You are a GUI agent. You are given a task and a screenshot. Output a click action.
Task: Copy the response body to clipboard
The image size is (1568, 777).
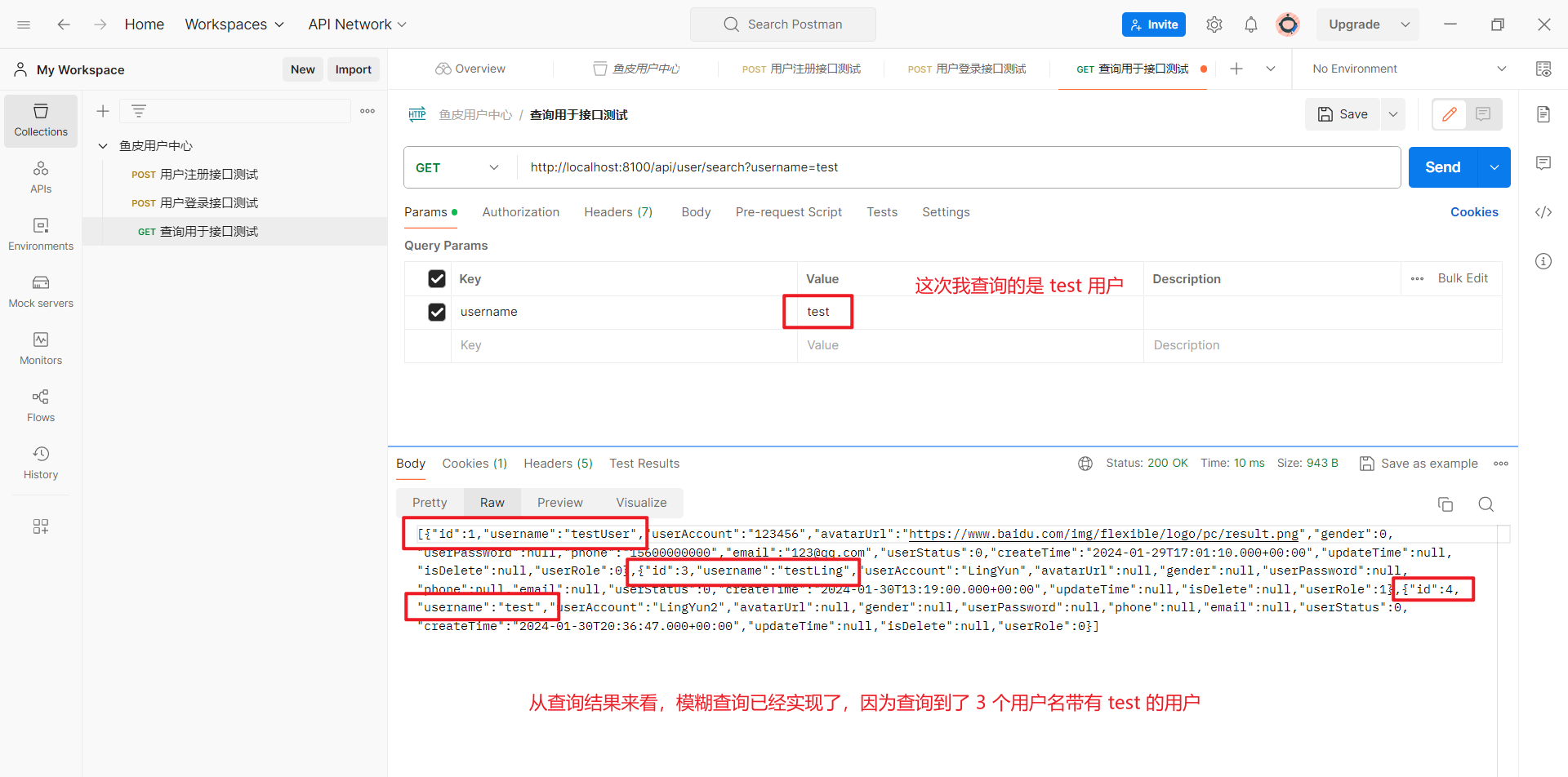(1445, 504)
